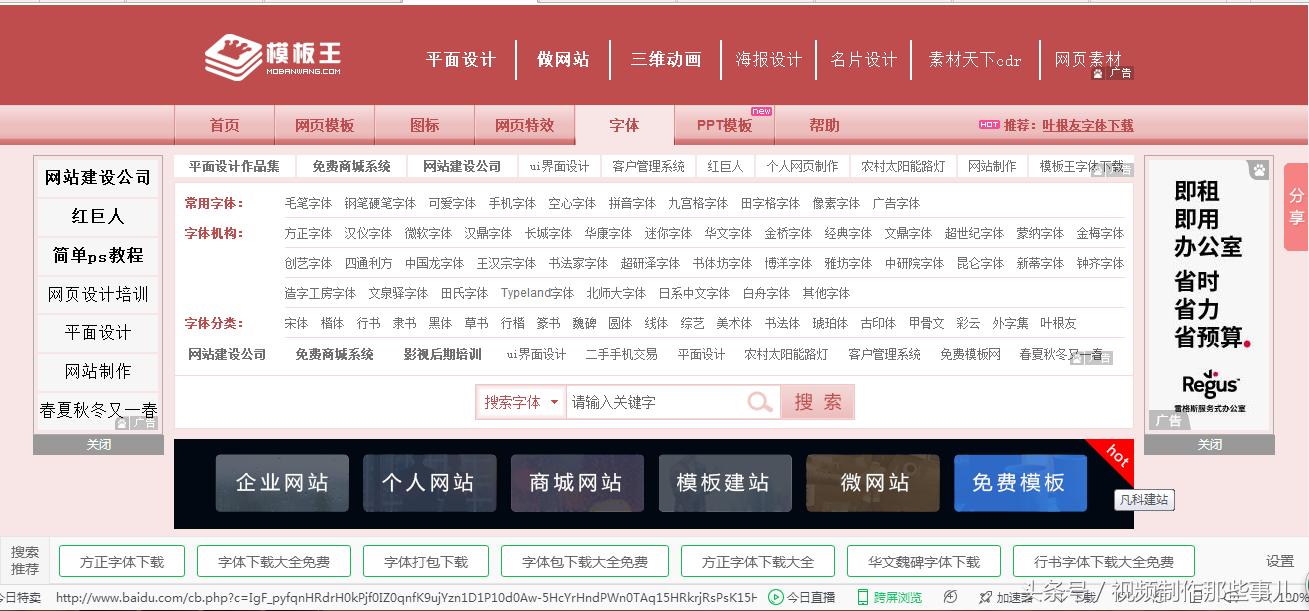1309x611 pixels.
Task: Click the 请输入关键字 search input field
Action: [650, 401]
